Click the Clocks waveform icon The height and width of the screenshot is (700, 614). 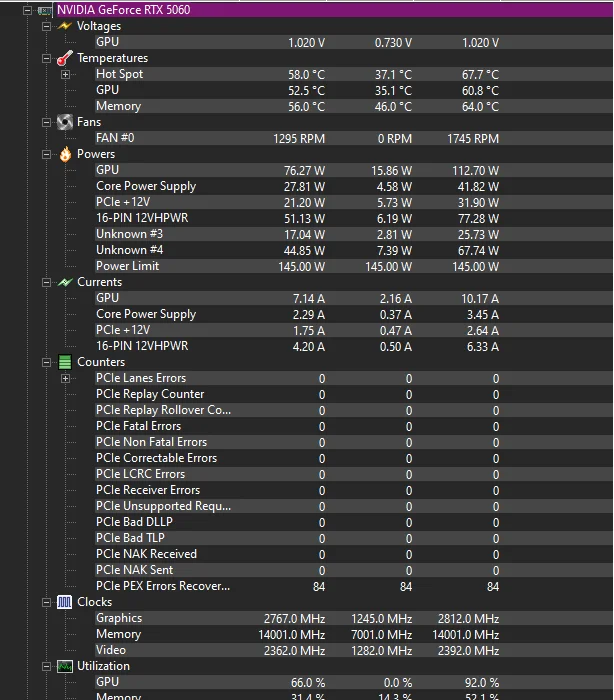coord(64,602)
